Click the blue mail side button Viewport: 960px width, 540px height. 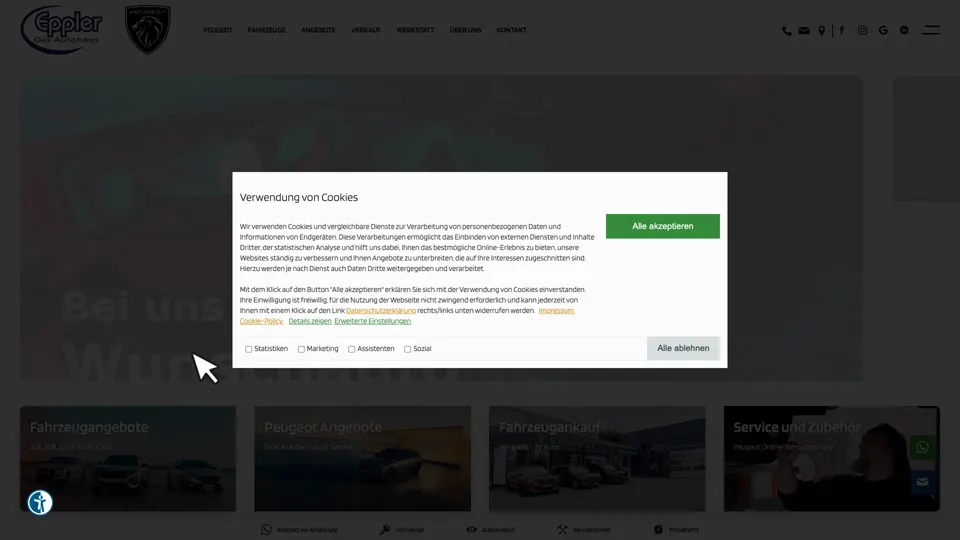(x=922, y=482)
